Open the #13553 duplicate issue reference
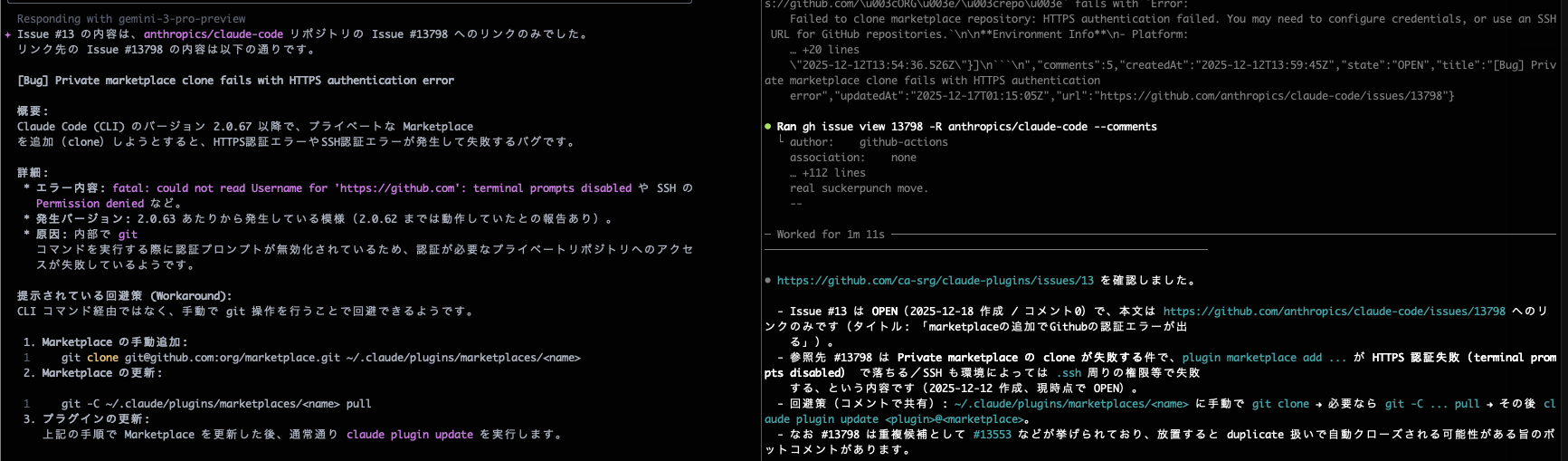The image size is (1568, 461). coord(992,435)
